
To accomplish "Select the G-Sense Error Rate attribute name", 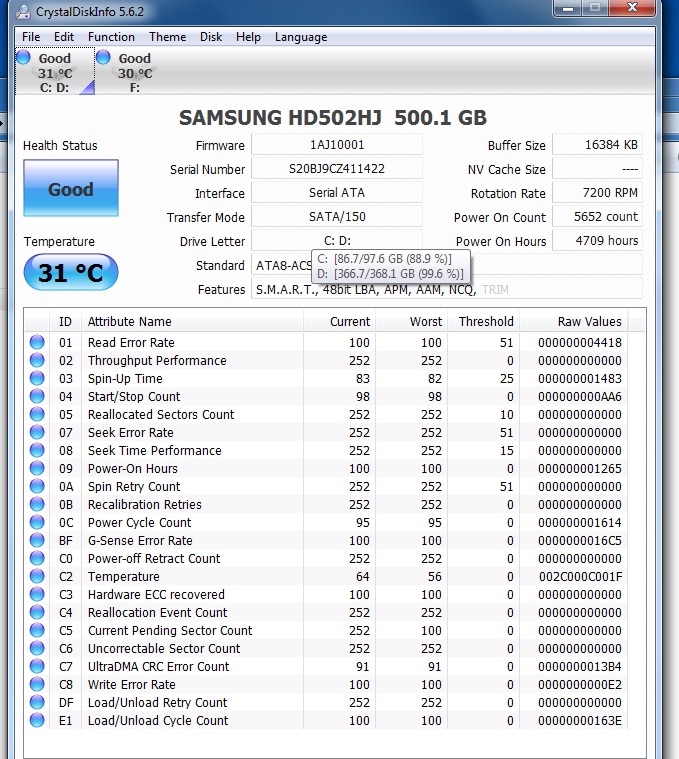I will pyautogui.click(x=140, y=541).
